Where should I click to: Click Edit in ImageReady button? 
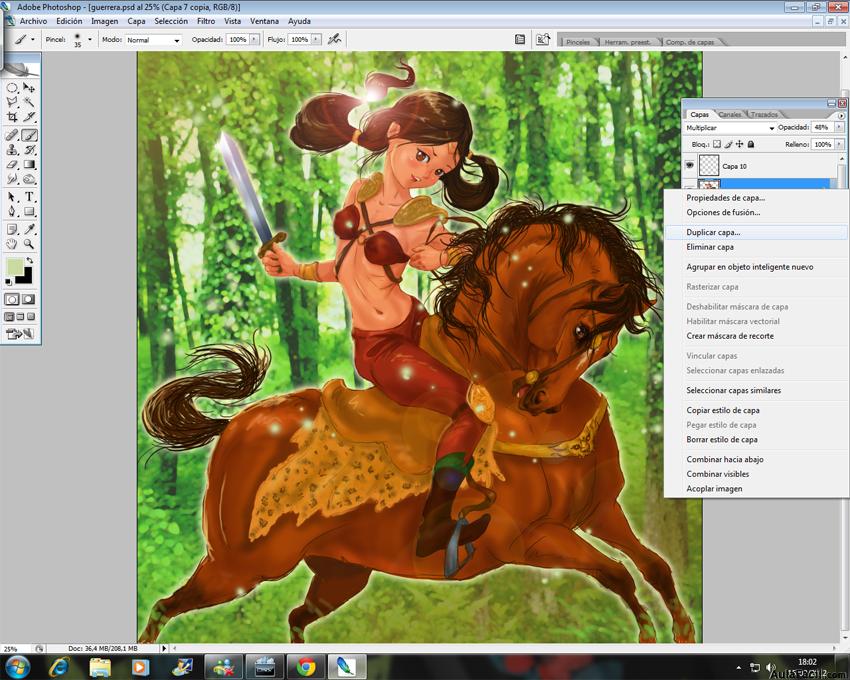[21, 333]
